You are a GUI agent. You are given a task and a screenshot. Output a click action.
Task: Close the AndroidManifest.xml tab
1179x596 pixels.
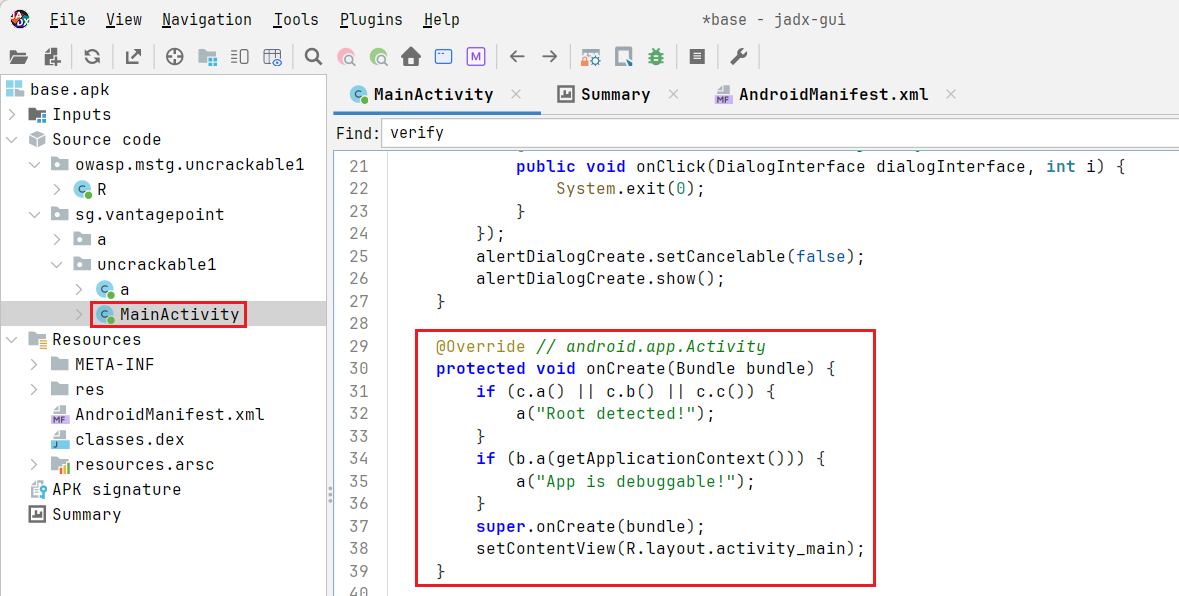point(951,94)
